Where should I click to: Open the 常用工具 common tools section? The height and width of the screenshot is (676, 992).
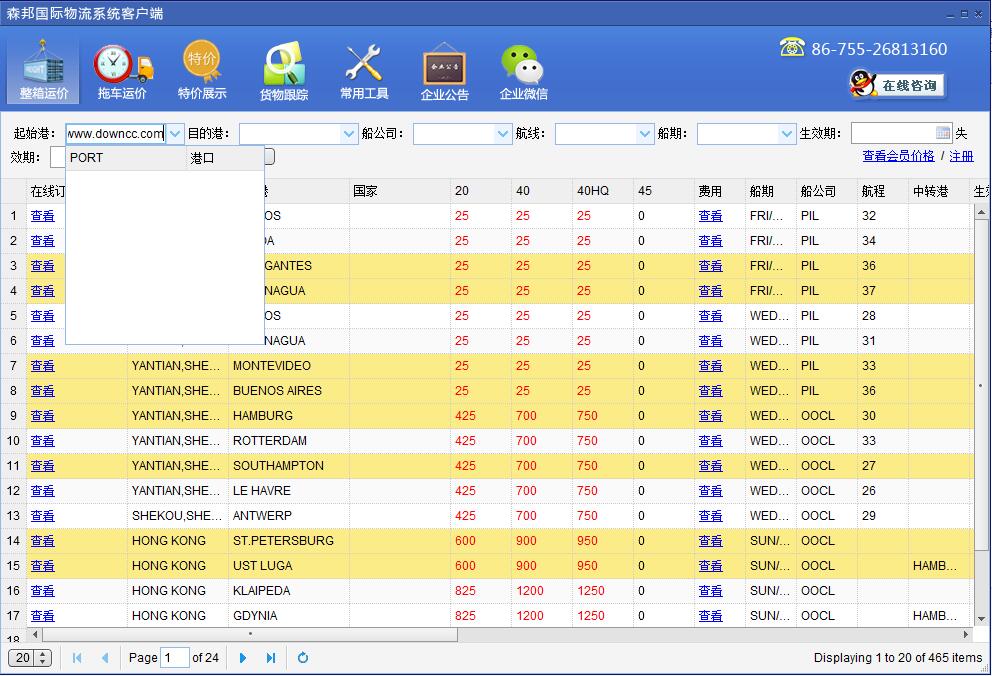pyautogui.click(x=364, y=72)
